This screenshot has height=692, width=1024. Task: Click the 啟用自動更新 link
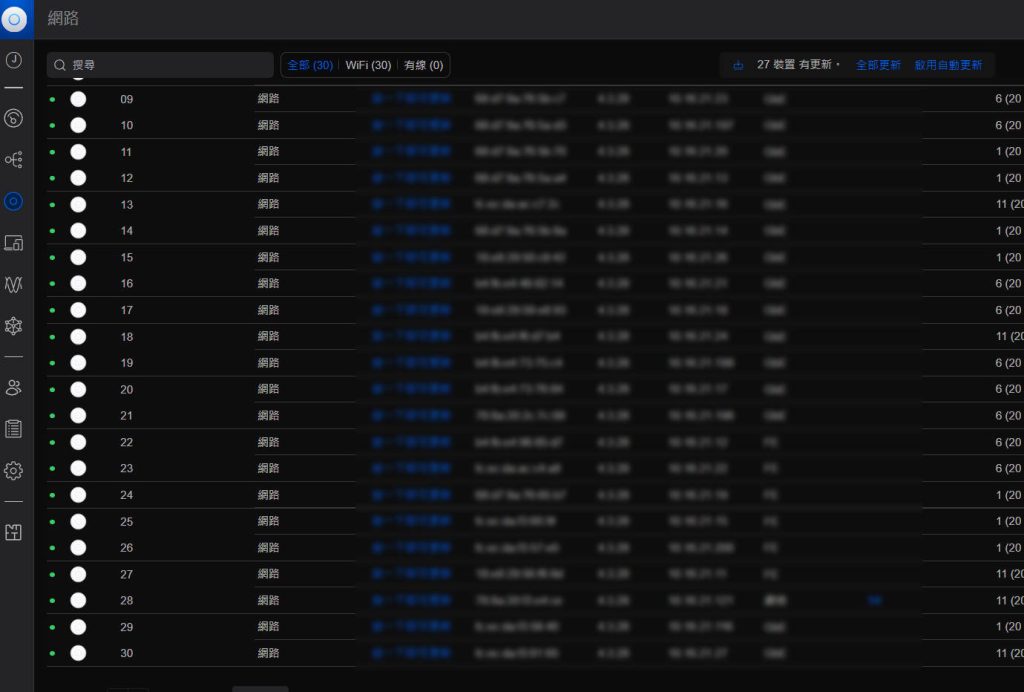[948, 65]
